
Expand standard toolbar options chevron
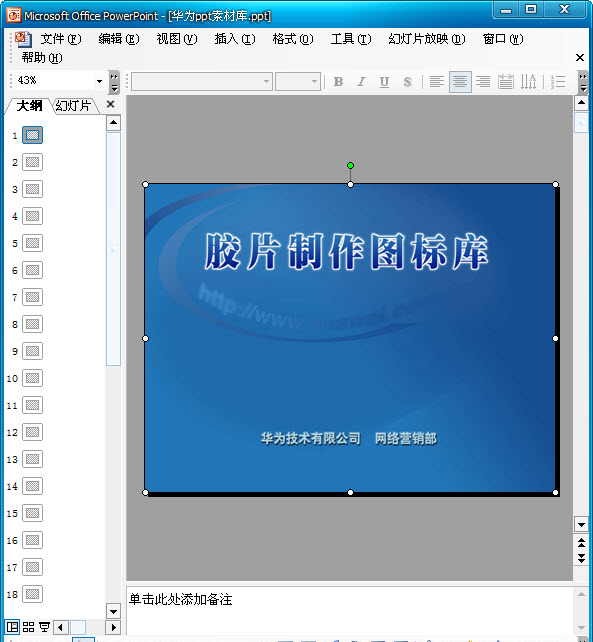[x=114, y=82]
